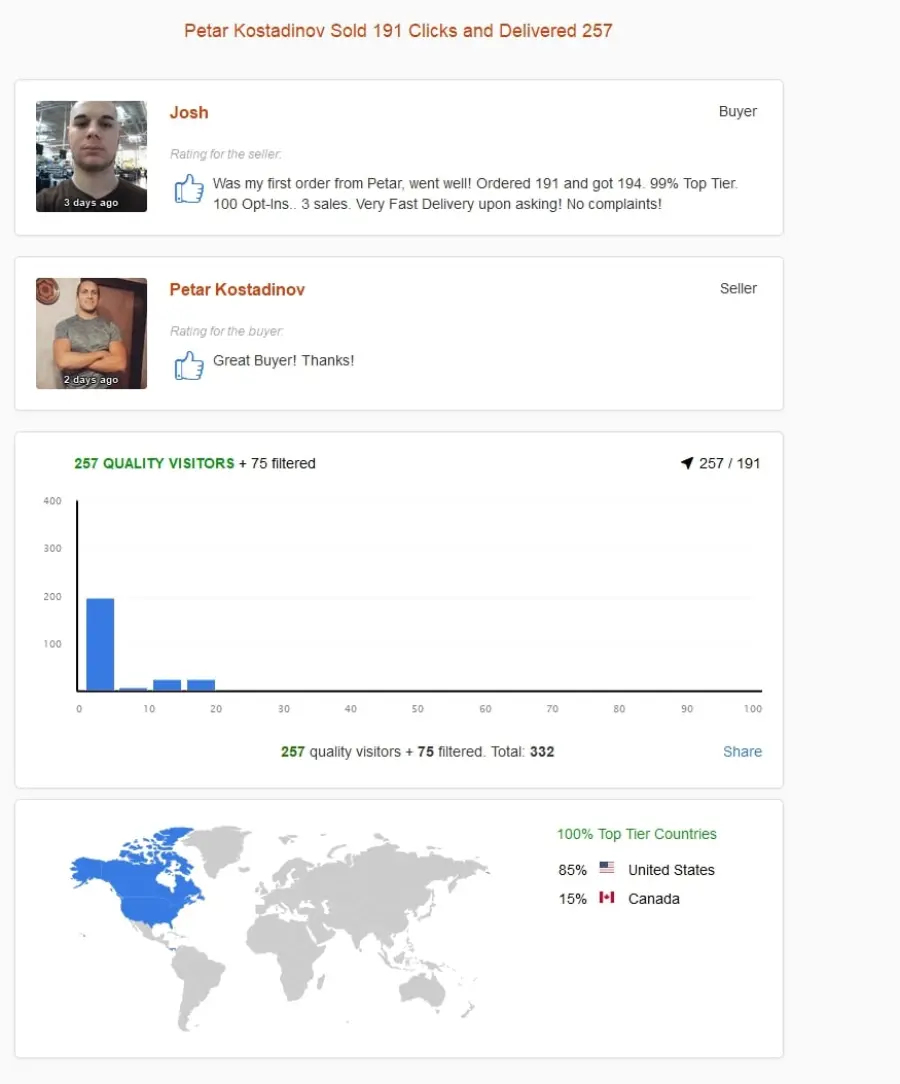Click the thumbs-up icon in Petar's review

click(189, 366)
